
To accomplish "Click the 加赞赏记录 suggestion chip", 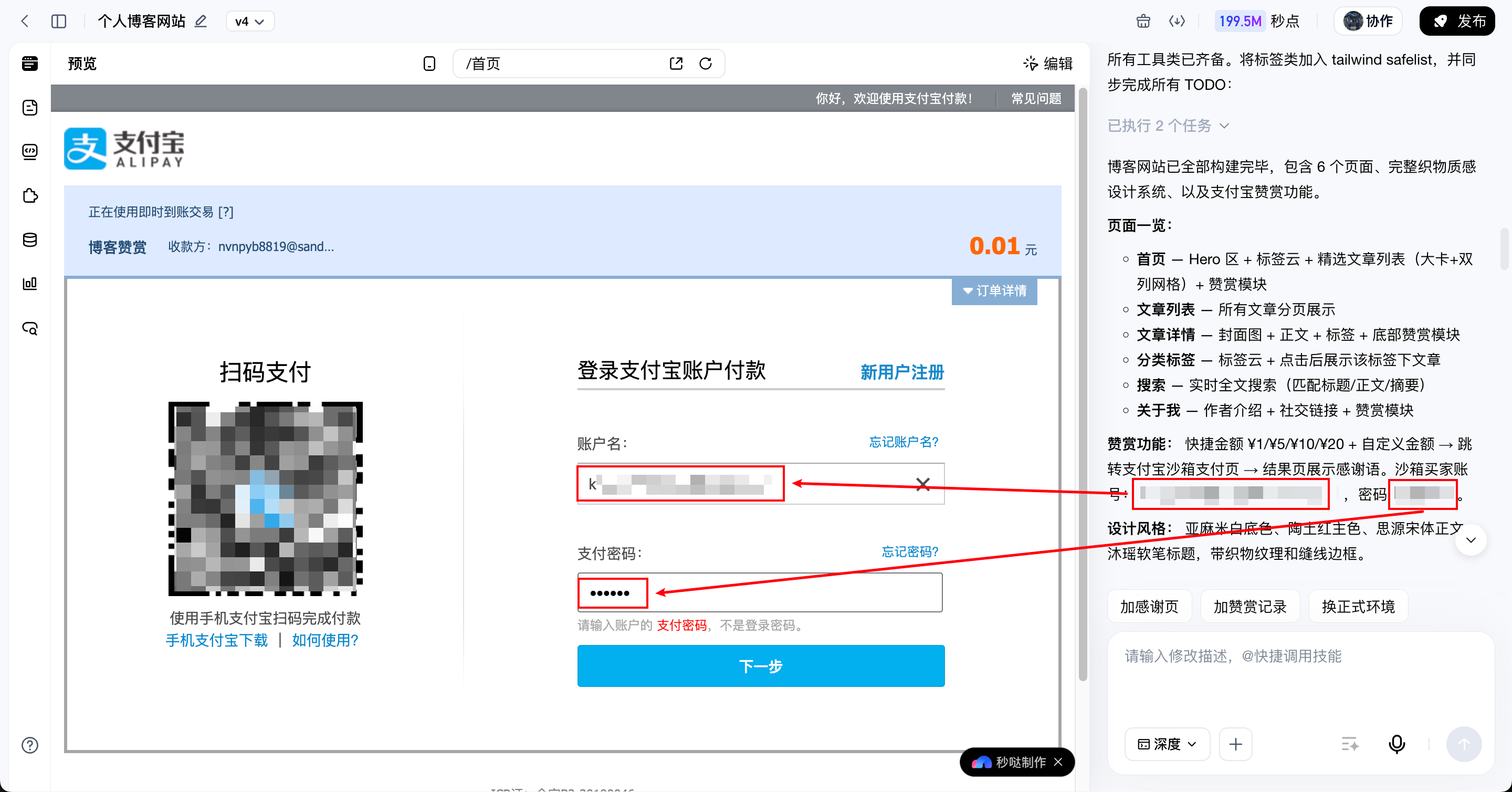I will pyautogui.click(x=1250, y=607).
